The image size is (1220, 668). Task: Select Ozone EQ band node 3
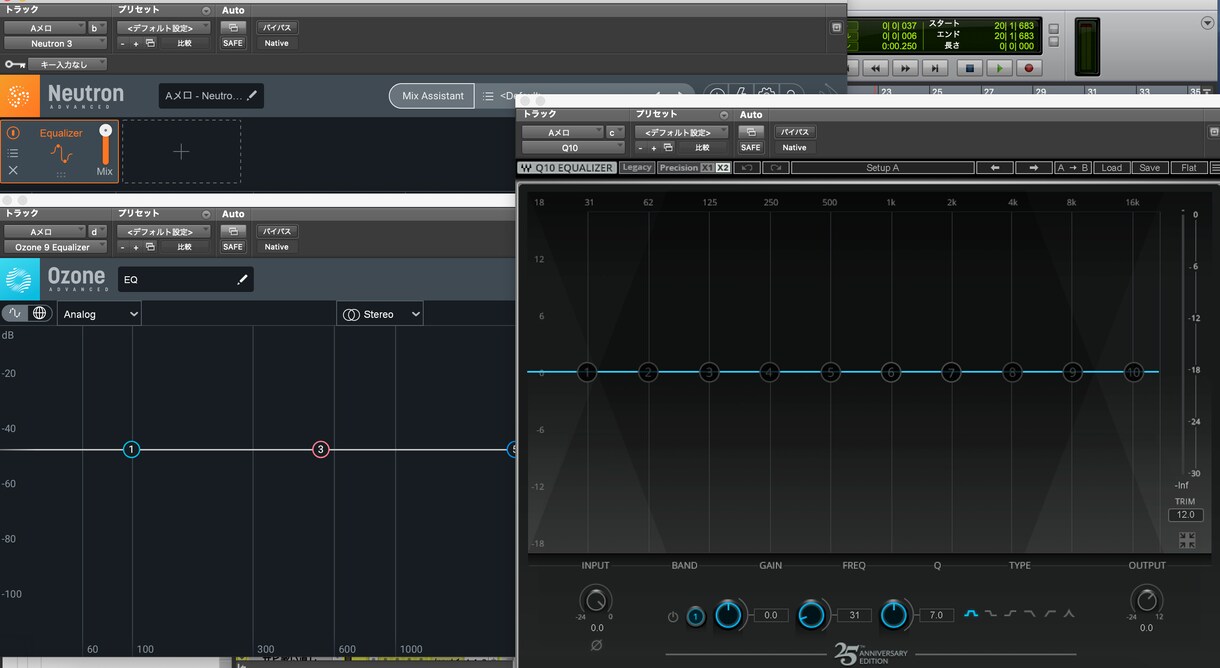[321, 450]
